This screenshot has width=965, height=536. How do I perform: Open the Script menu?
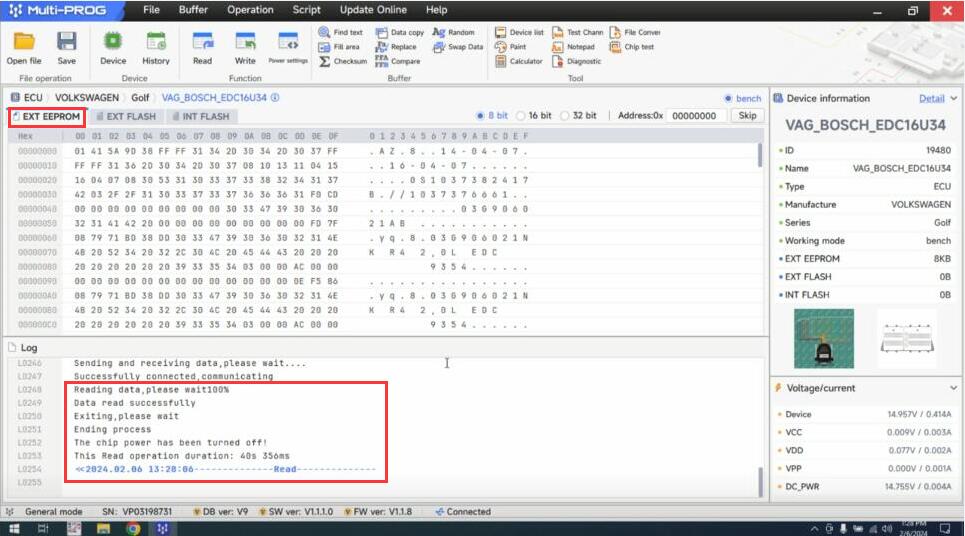click(306, 10)
